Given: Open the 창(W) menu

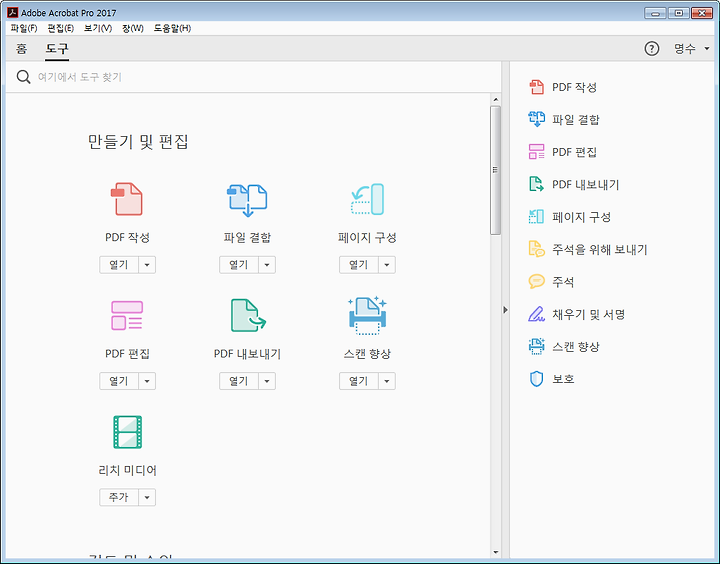Looking at the screenshot, I should pyautogui.click(x=133, y=28).
